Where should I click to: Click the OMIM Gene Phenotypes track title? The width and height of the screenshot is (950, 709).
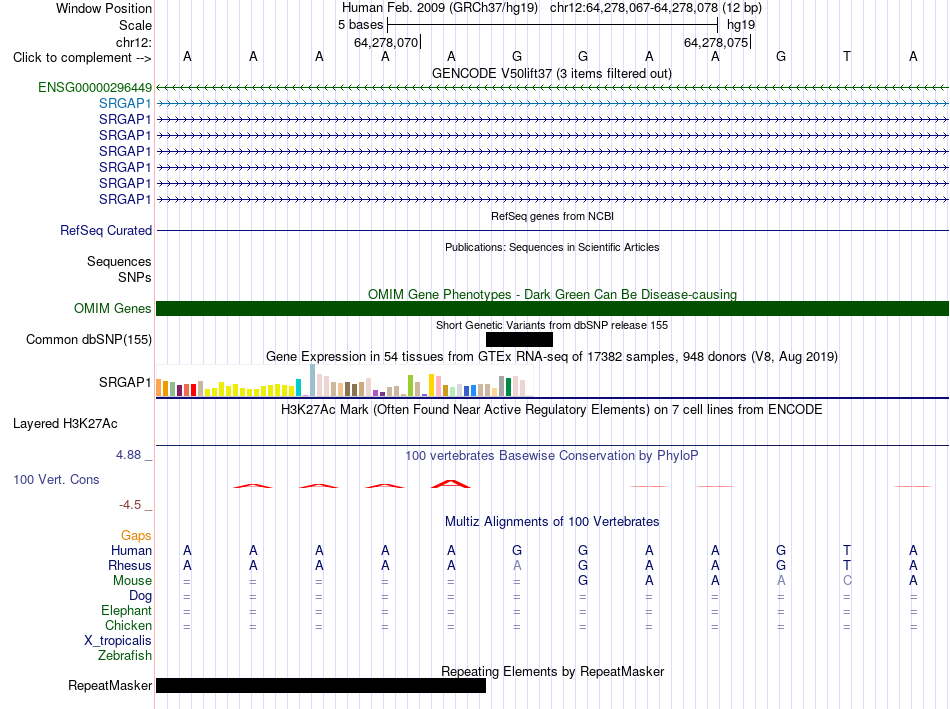552,295
